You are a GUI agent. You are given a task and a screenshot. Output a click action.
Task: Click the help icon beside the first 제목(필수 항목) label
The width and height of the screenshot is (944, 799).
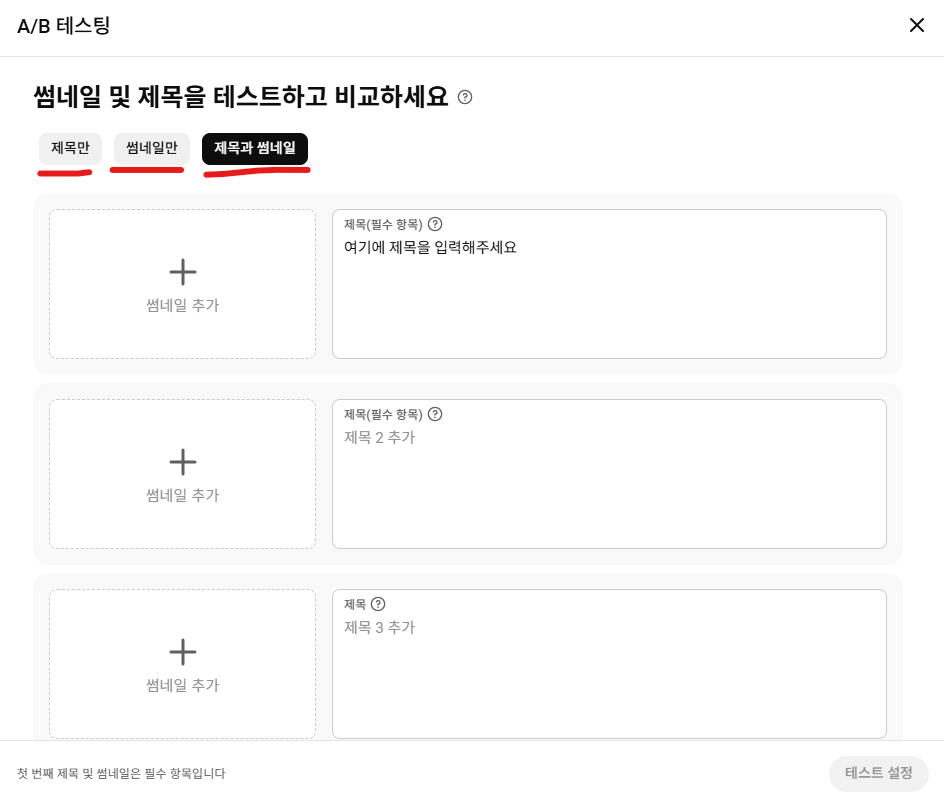[x=435, y=224]
